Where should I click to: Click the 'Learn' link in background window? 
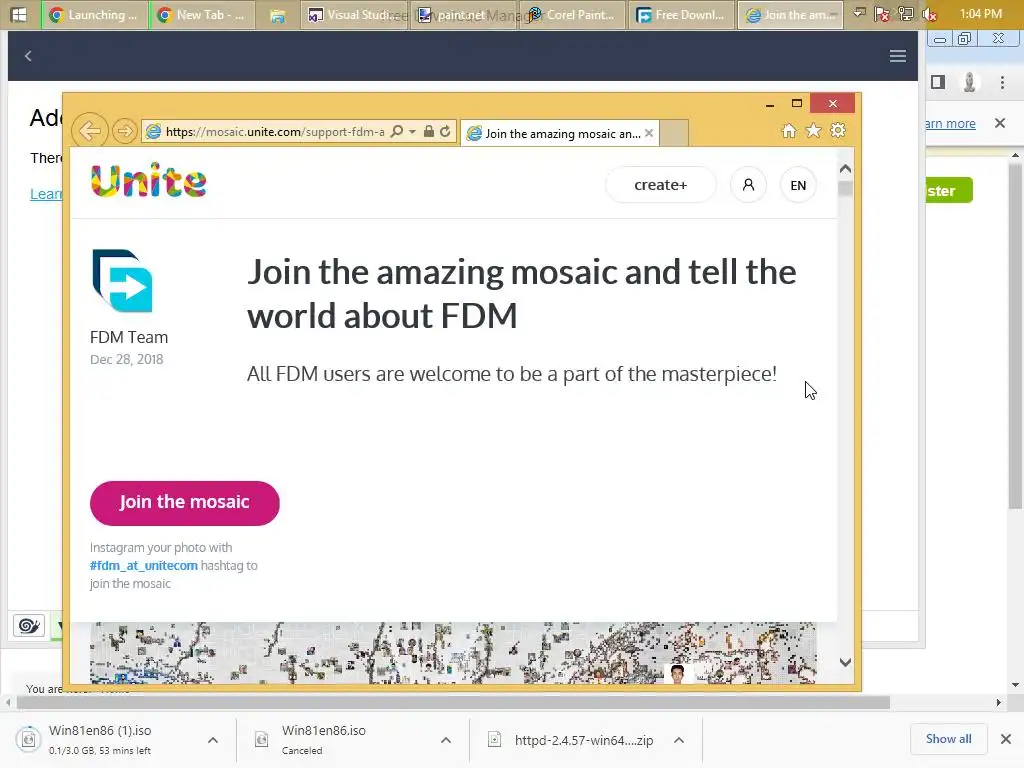(46, 194)
